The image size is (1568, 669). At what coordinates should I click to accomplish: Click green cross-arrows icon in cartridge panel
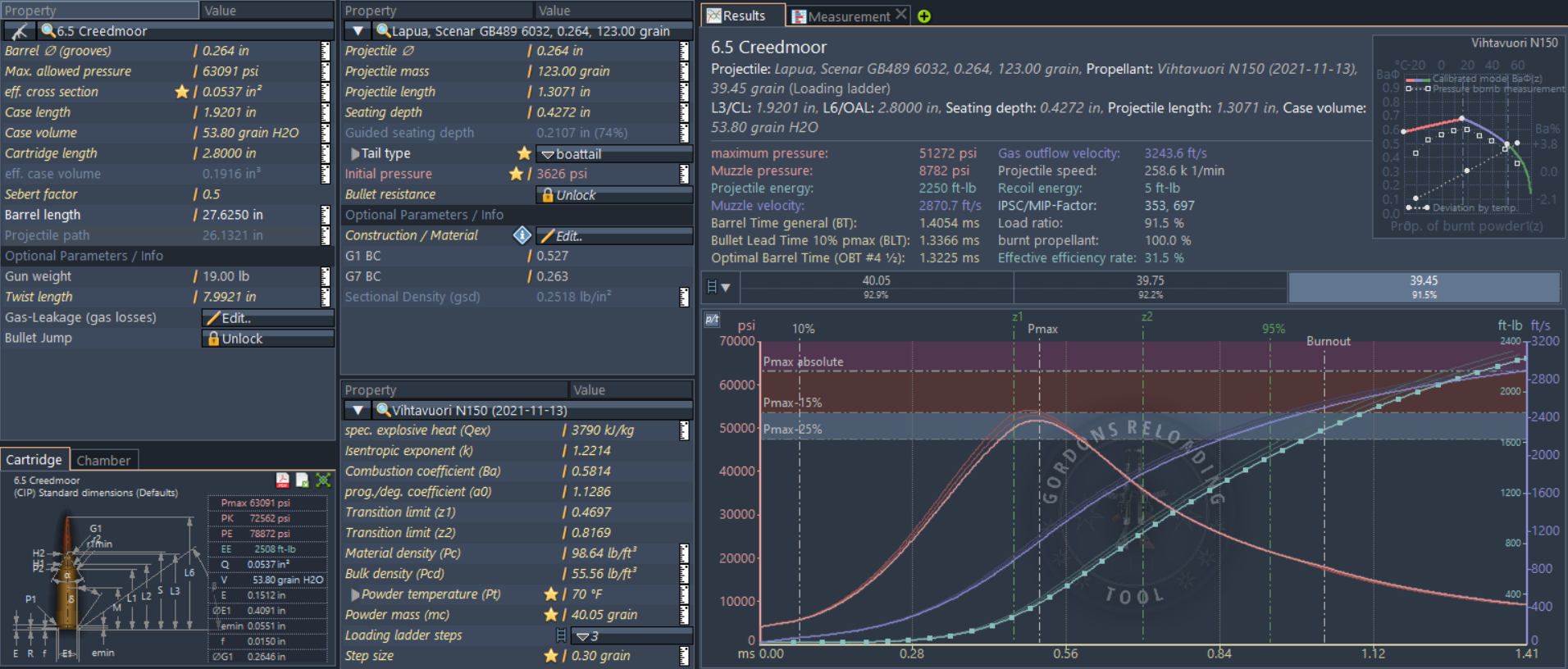[323, 480]
